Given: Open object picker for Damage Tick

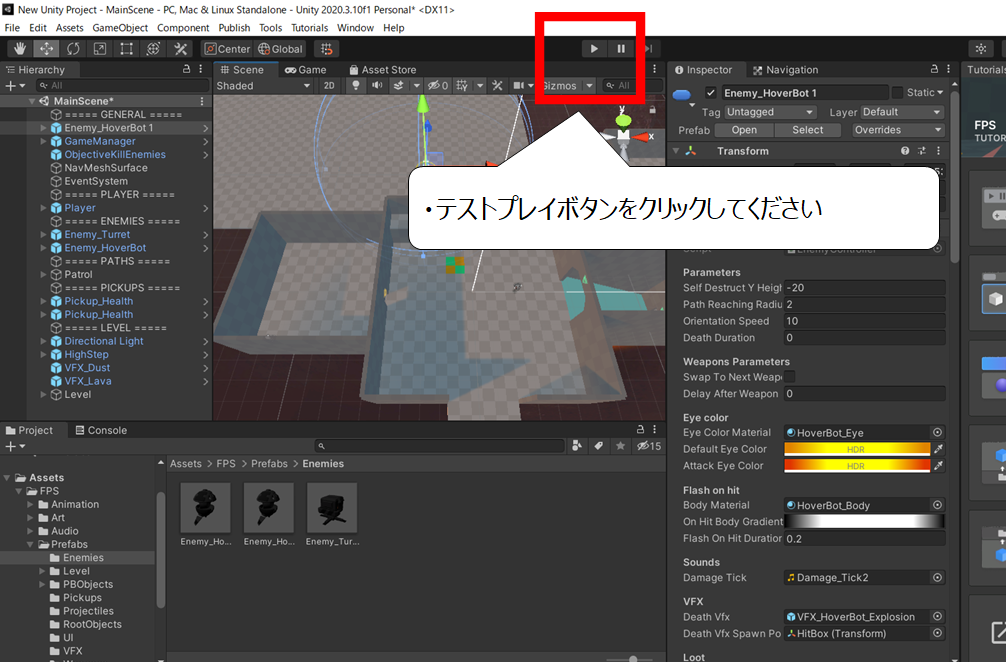Looking at the screenshot, I should coord(937,577).
